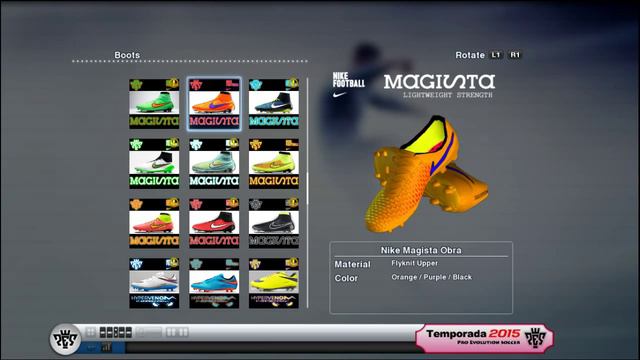Viewport: 640px width, 360px height.
Task: Click the Magista Lightweight Strength logo
Action: (439, 86)
